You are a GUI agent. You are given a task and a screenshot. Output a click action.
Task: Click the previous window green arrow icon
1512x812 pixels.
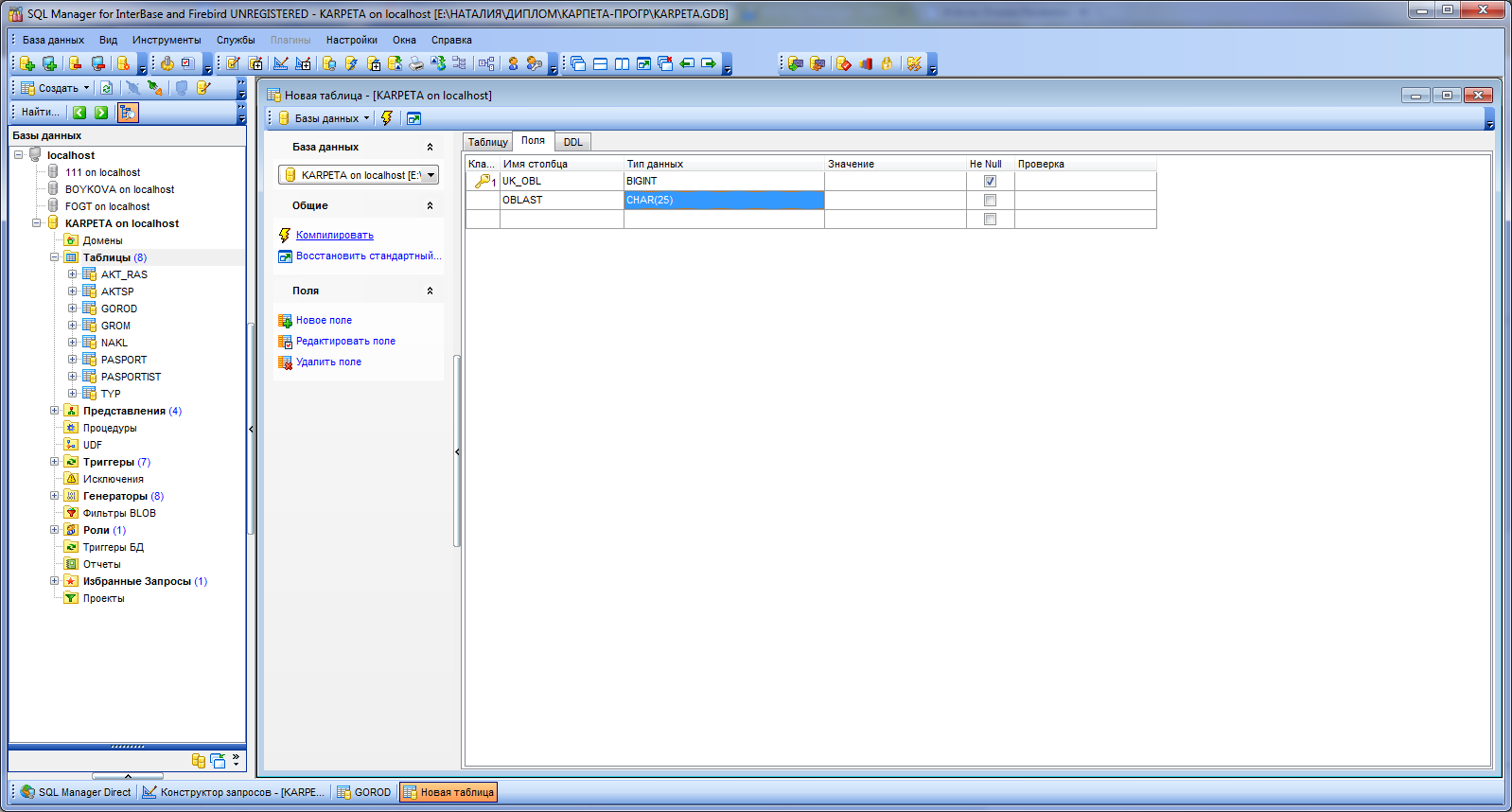[x=686, y=63]
